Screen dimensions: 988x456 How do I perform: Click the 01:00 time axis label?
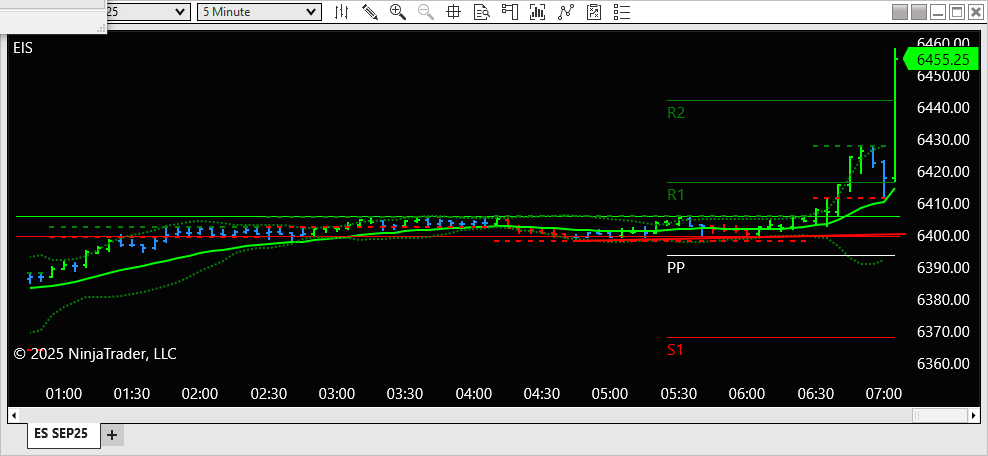(x=64, y=394)
